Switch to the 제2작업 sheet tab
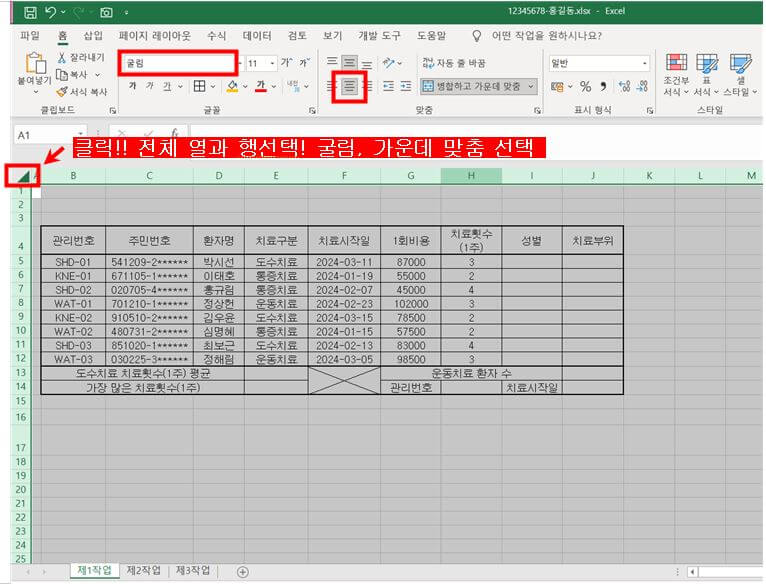766x584 pixels. click(x=144, y=570)
